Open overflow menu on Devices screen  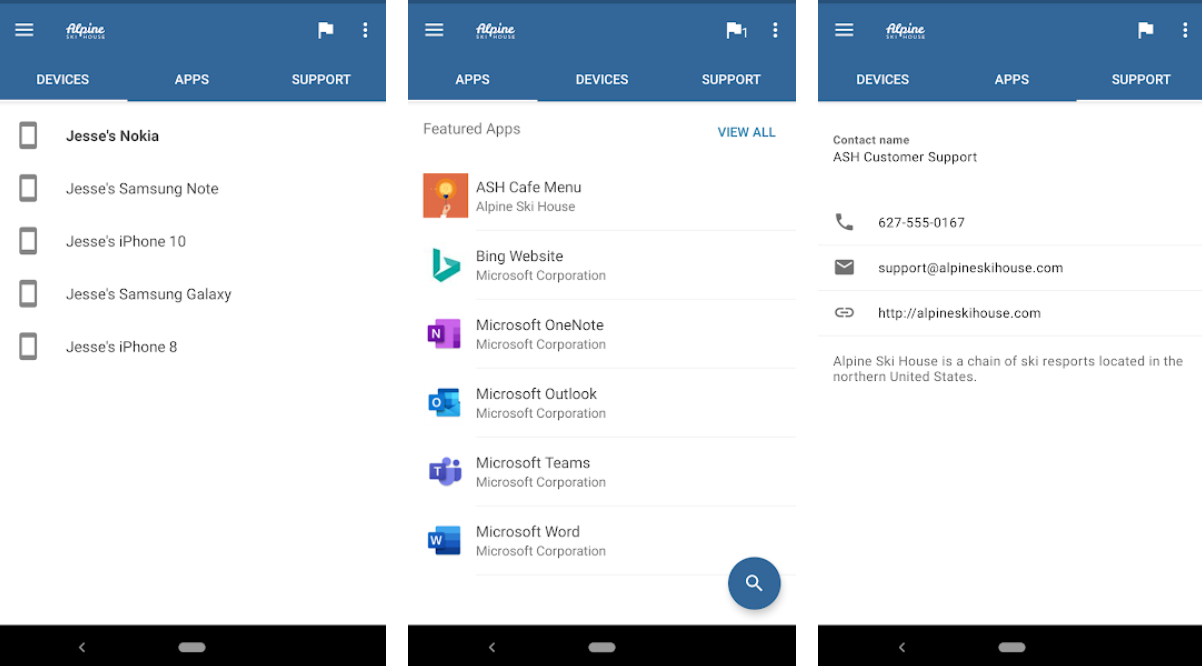click(x=365, y=30)
